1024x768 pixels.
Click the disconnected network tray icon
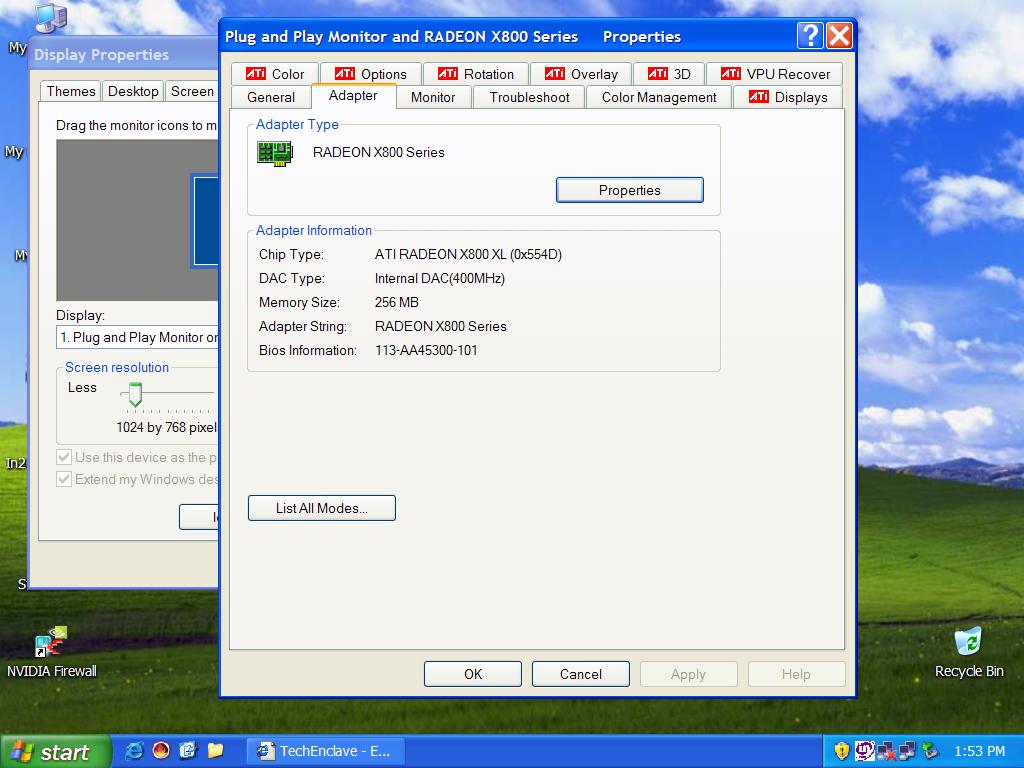click(x=886, y=752)
